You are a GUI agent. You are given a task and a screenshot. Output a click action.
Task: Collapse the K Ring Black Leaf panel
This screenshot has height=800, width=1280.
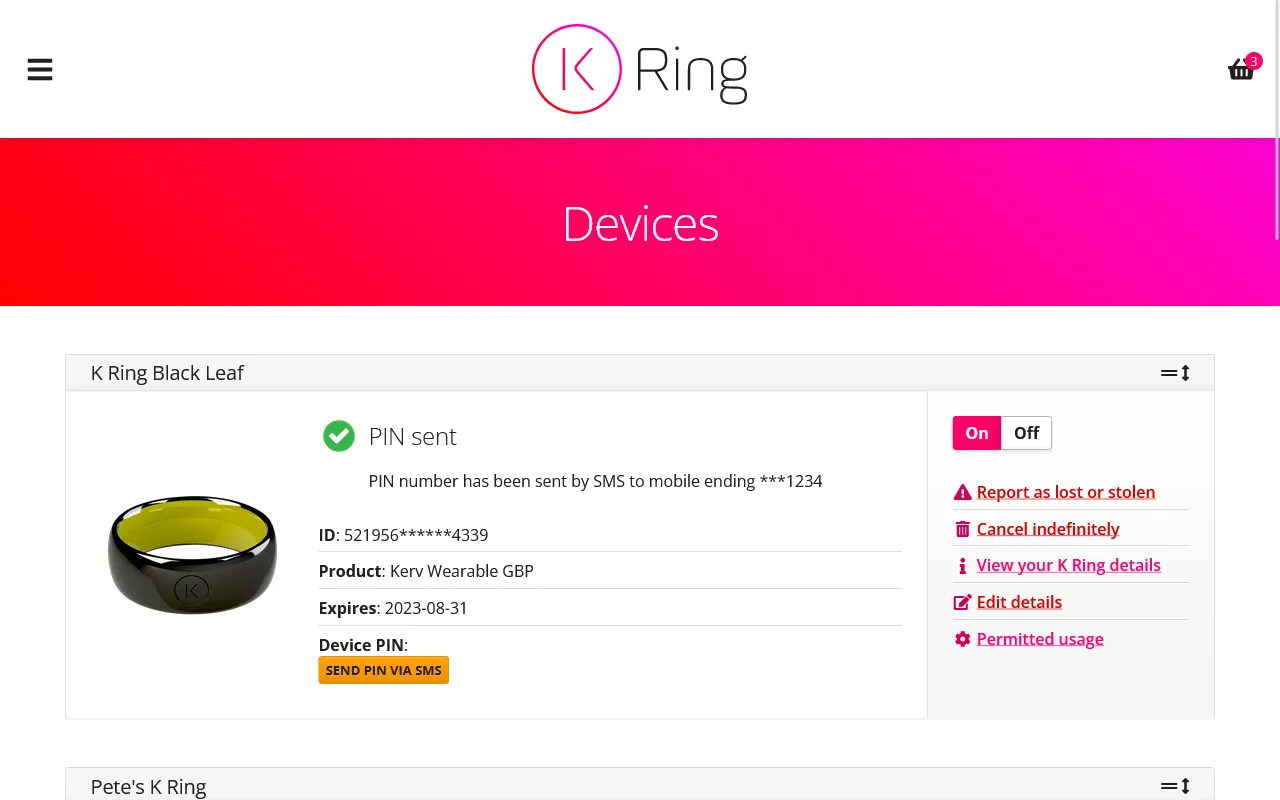tap(1175, 373)
